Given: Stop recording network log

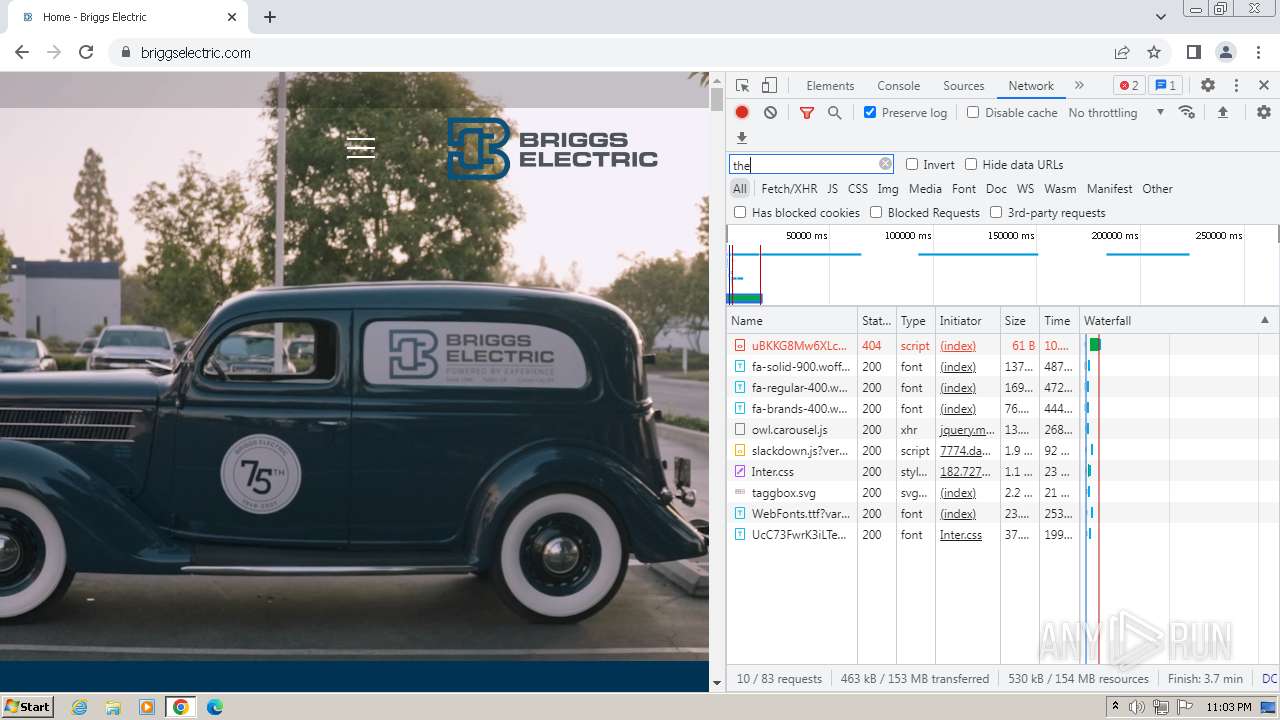Looking at the screenshot, I should [742, 112].
